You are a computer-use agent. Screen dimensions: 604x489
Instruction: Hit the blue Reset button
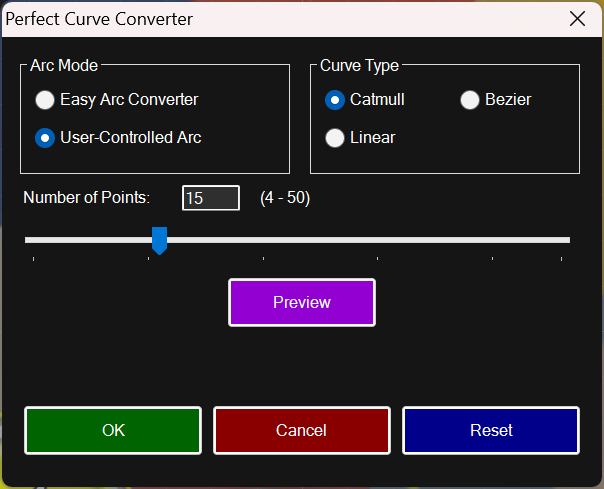click(x=491, y=430)
